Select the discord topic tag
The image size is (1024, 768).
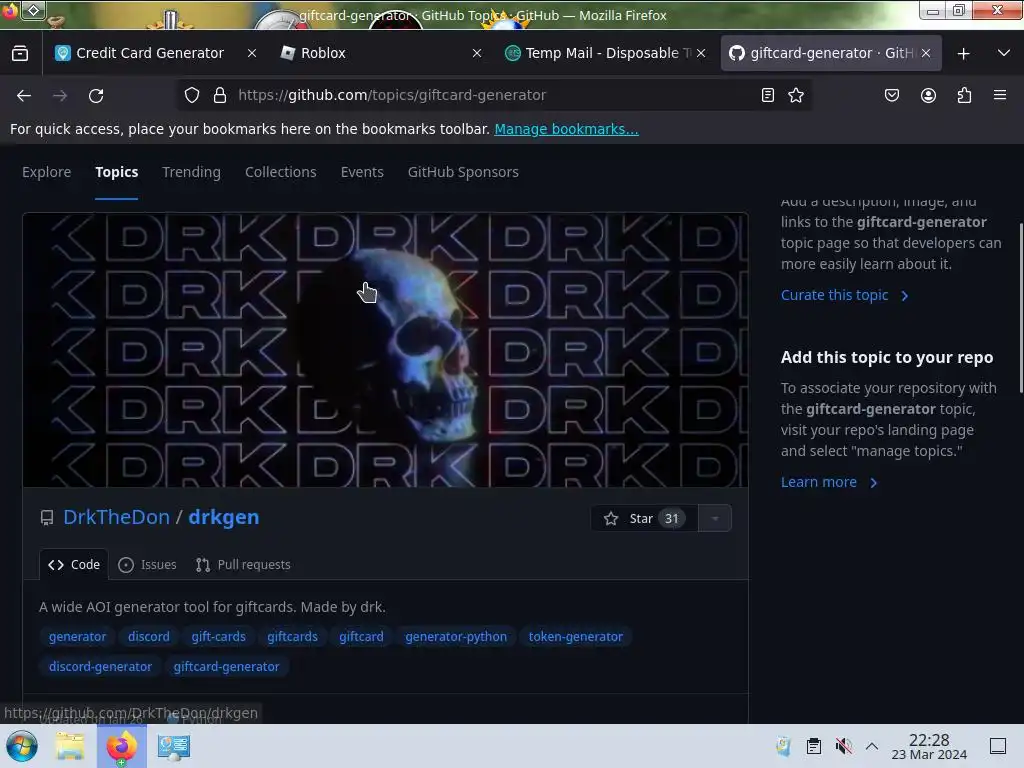point(148,637)
